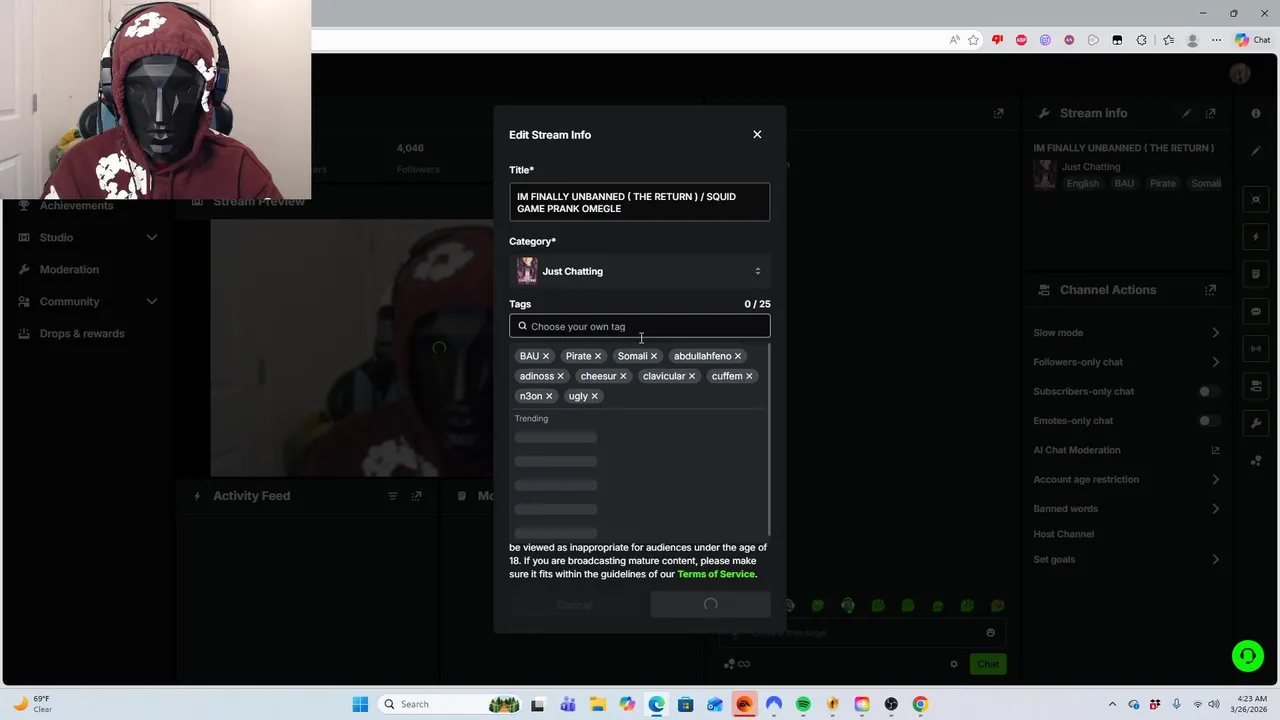Toggle Emotes-only chat switch
The height and width of the screenshot is (720, 1280).
1209,421
